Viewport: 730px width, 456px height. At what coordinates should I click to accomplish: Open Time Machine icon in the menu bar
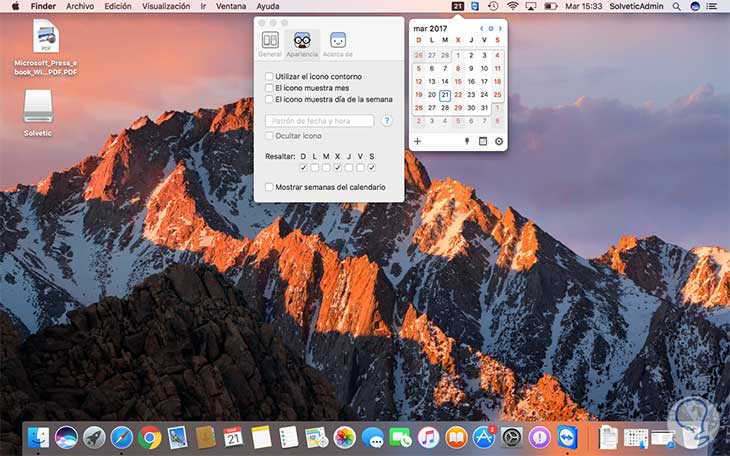click(492, 6)
